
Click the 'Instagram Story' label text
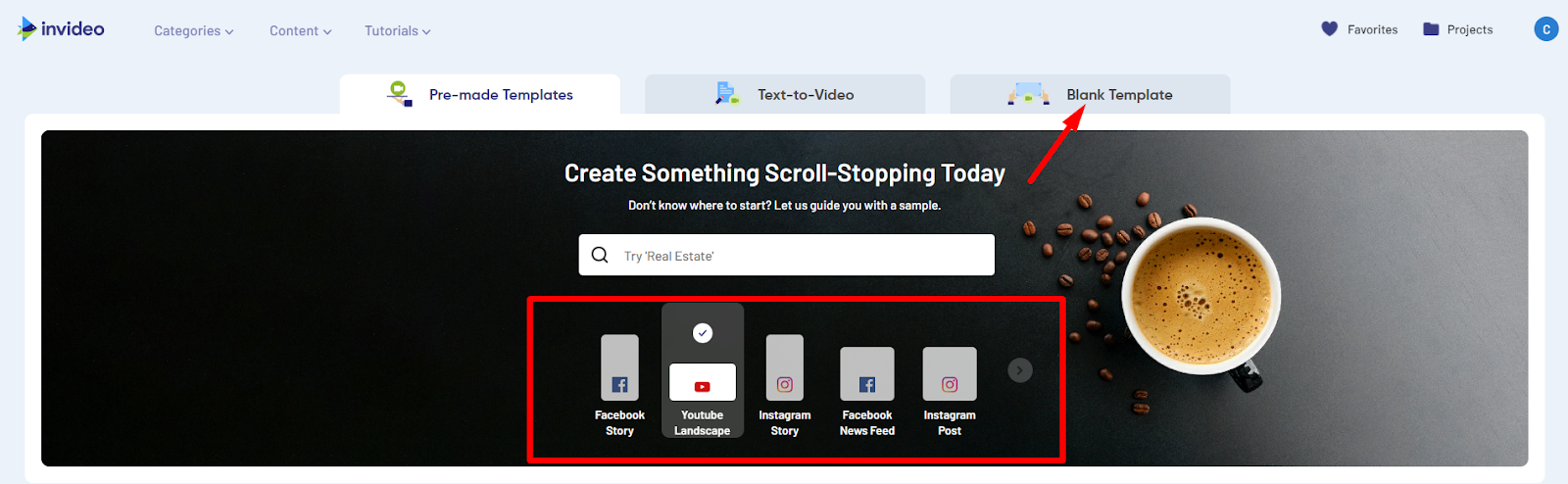point(784,423)
